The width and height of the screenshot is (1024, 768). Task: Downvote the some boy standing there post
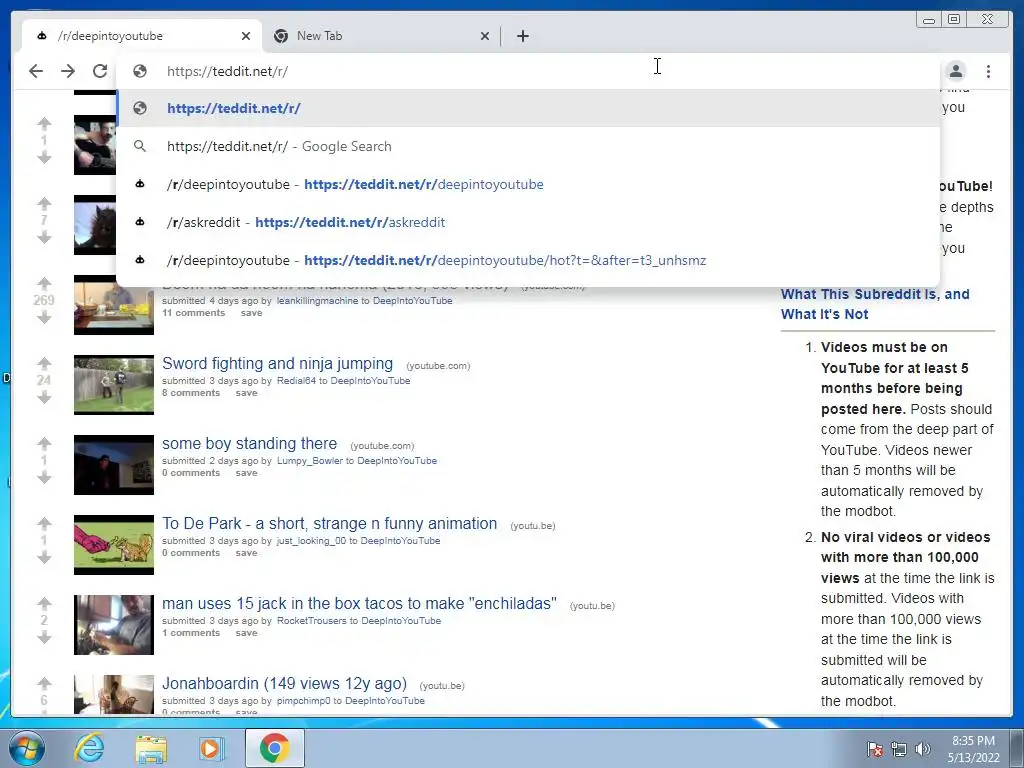44,478
